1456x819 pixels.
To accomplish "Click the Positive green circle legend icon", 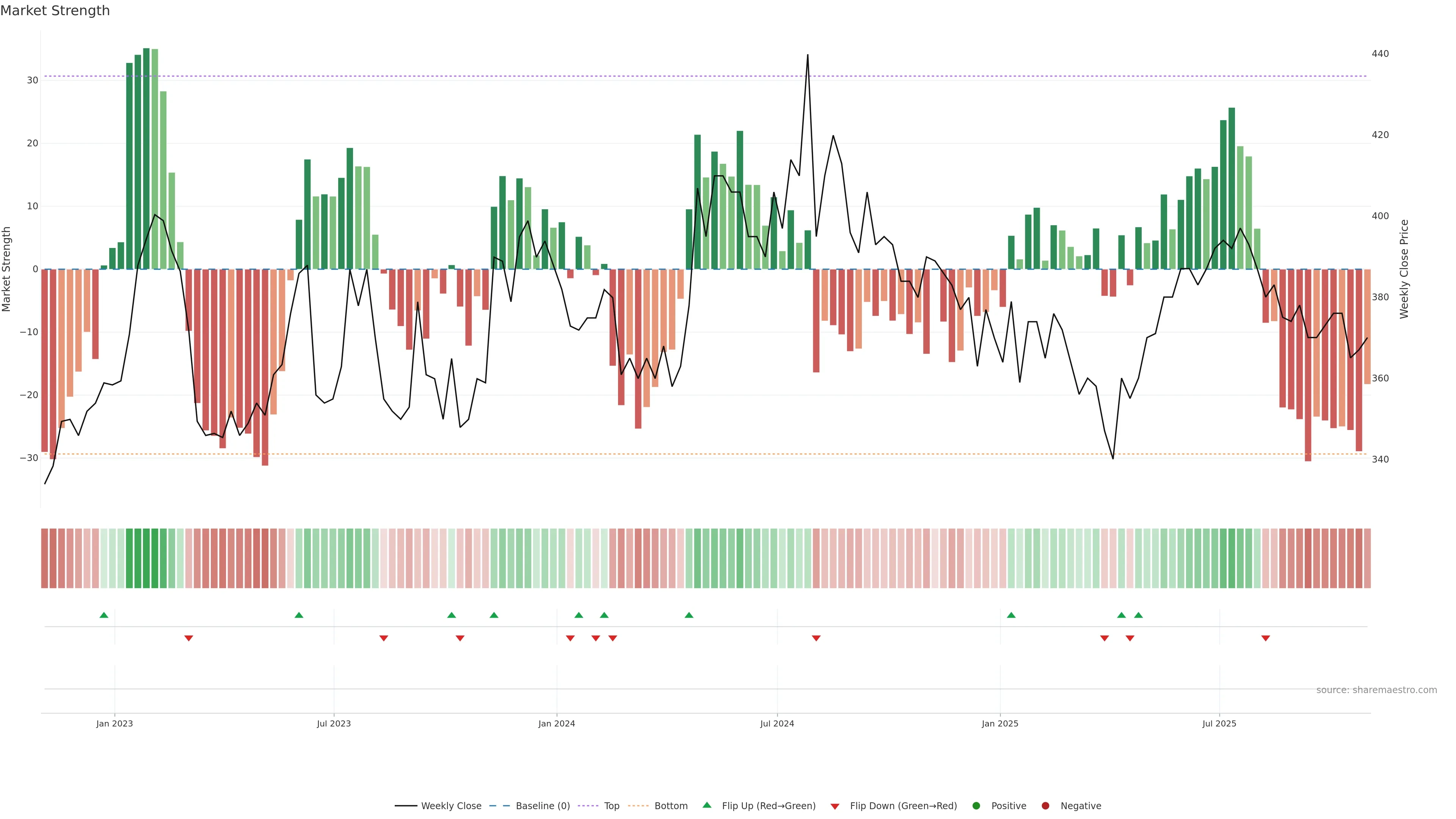I will point(976,806).
